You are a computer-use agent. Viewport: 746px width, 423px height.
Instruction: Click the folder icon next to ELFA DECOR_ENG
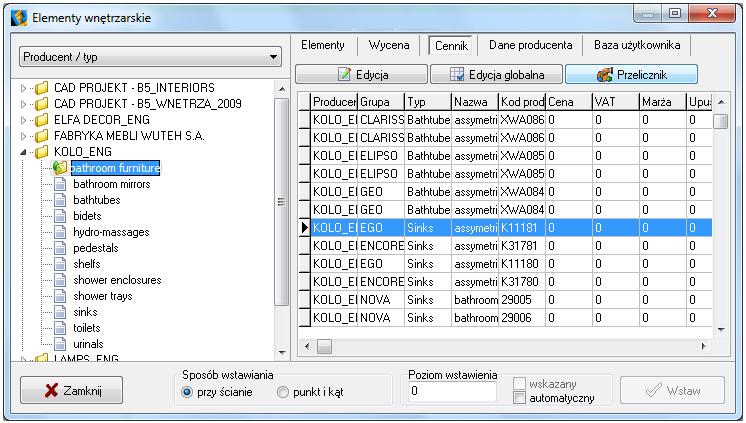point(42,120)
